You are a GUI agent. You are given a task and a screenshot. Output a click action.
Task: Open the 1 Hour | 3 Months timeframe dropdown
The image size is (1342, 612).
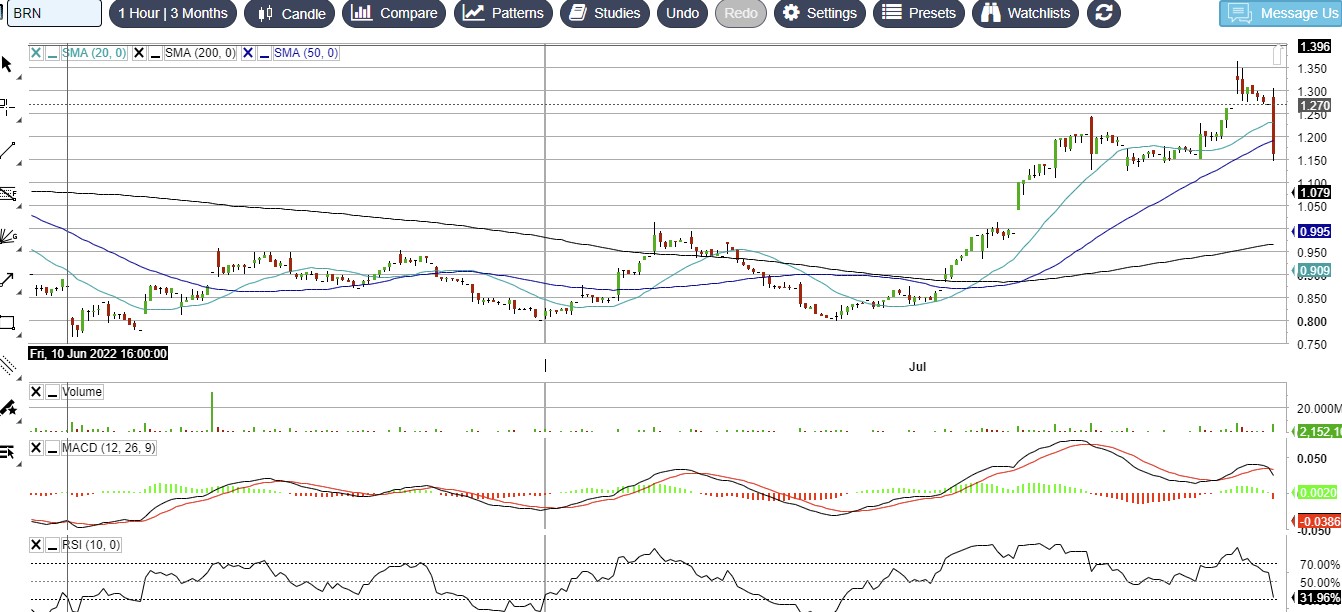click(x=172, y=13)
